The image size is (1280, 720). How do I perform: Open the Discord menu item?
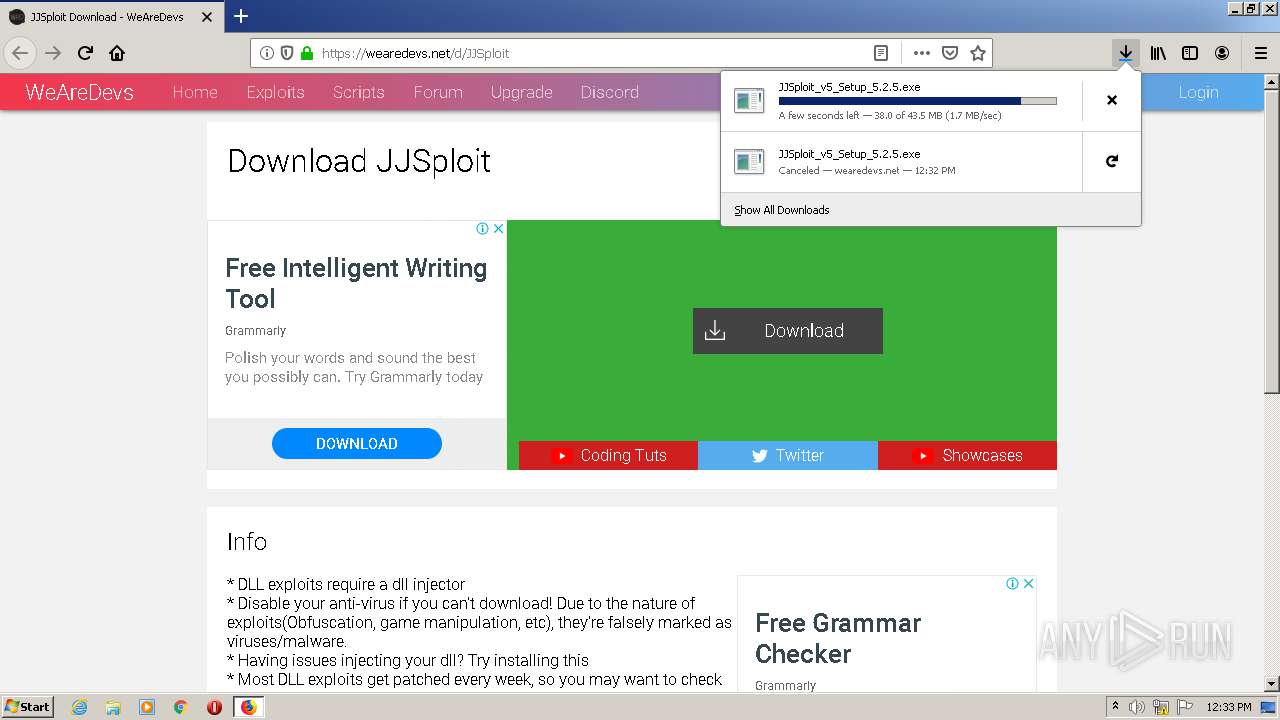(609, 92)
